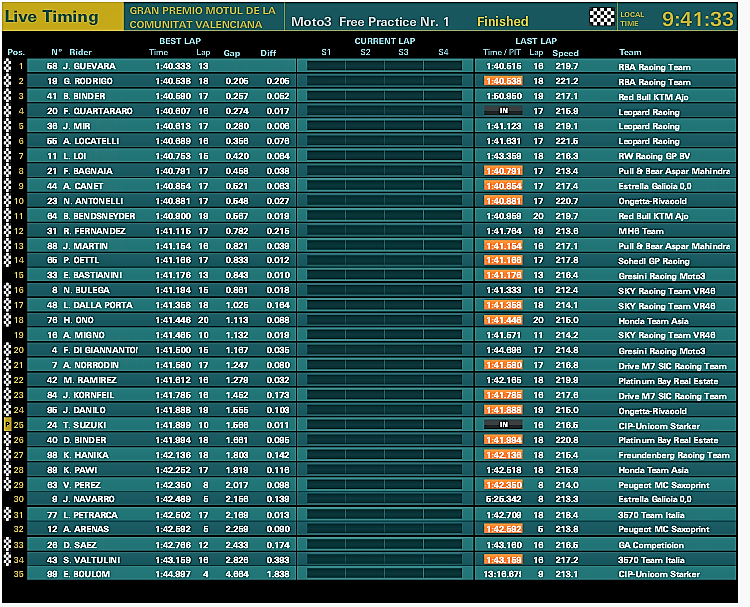This screenshot has height=607, width=750.
Task: Click the finish flag icon on J. MIR's row
Action: pos(7,126)
